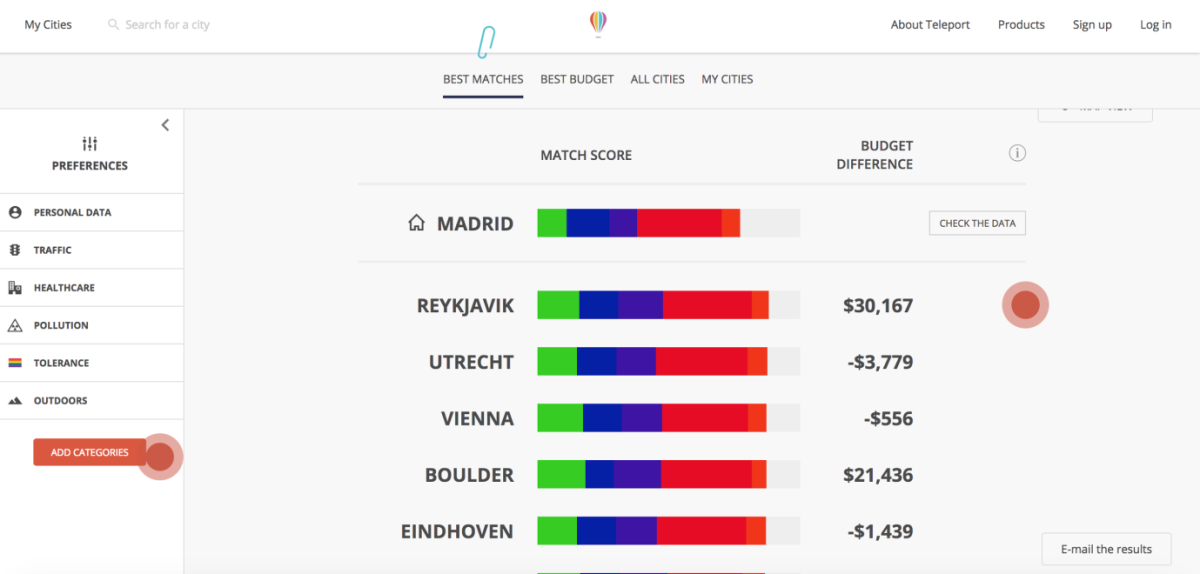
Task: Click the Teleport balloon logo
Action: pyautogui.click(x=598, y=23)
